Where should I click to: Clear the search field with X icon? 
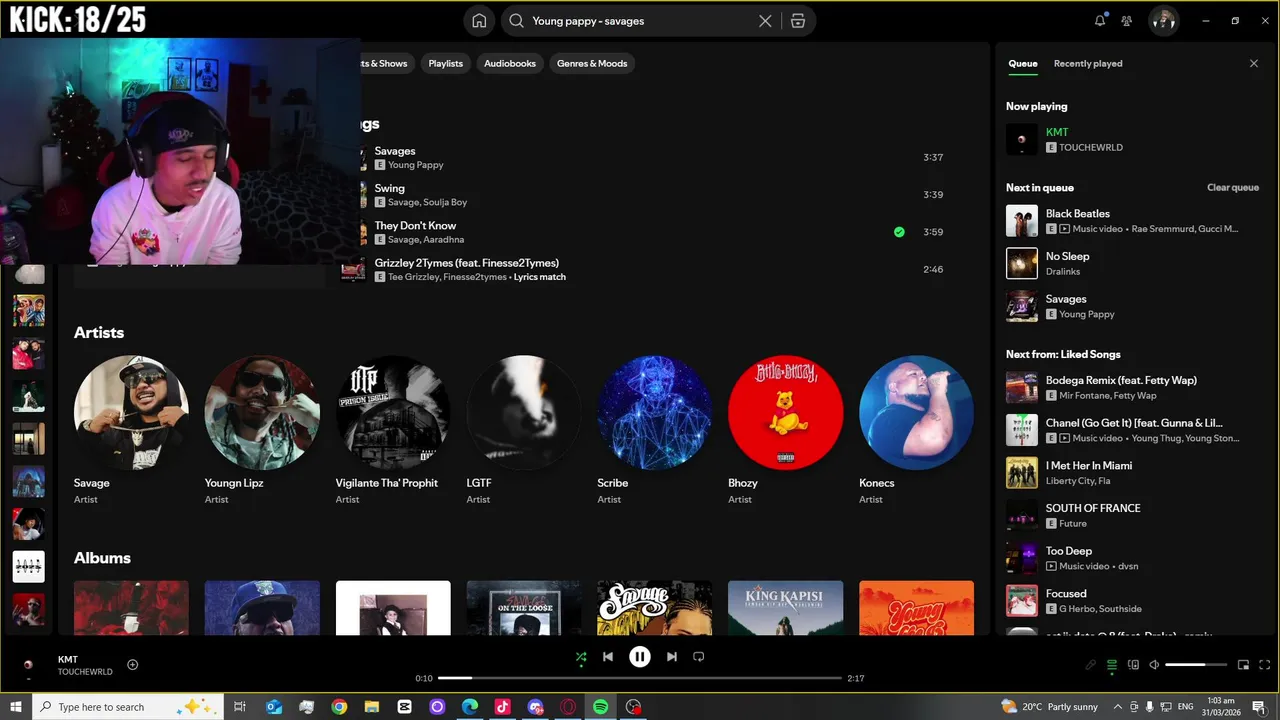pos(765,21)
